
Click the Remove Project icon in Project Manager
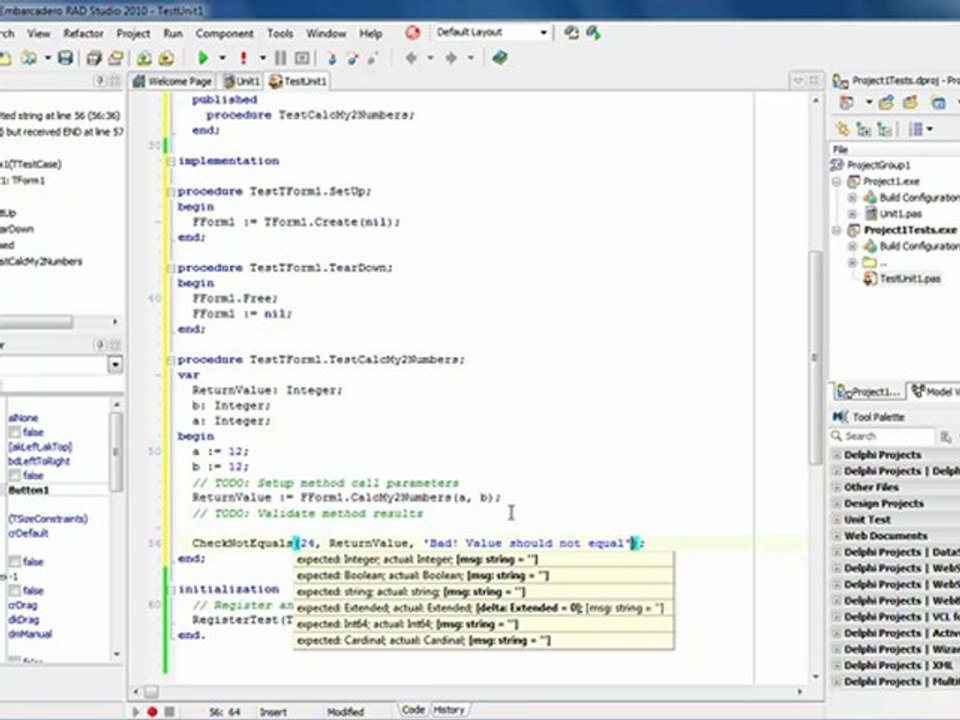910,103
